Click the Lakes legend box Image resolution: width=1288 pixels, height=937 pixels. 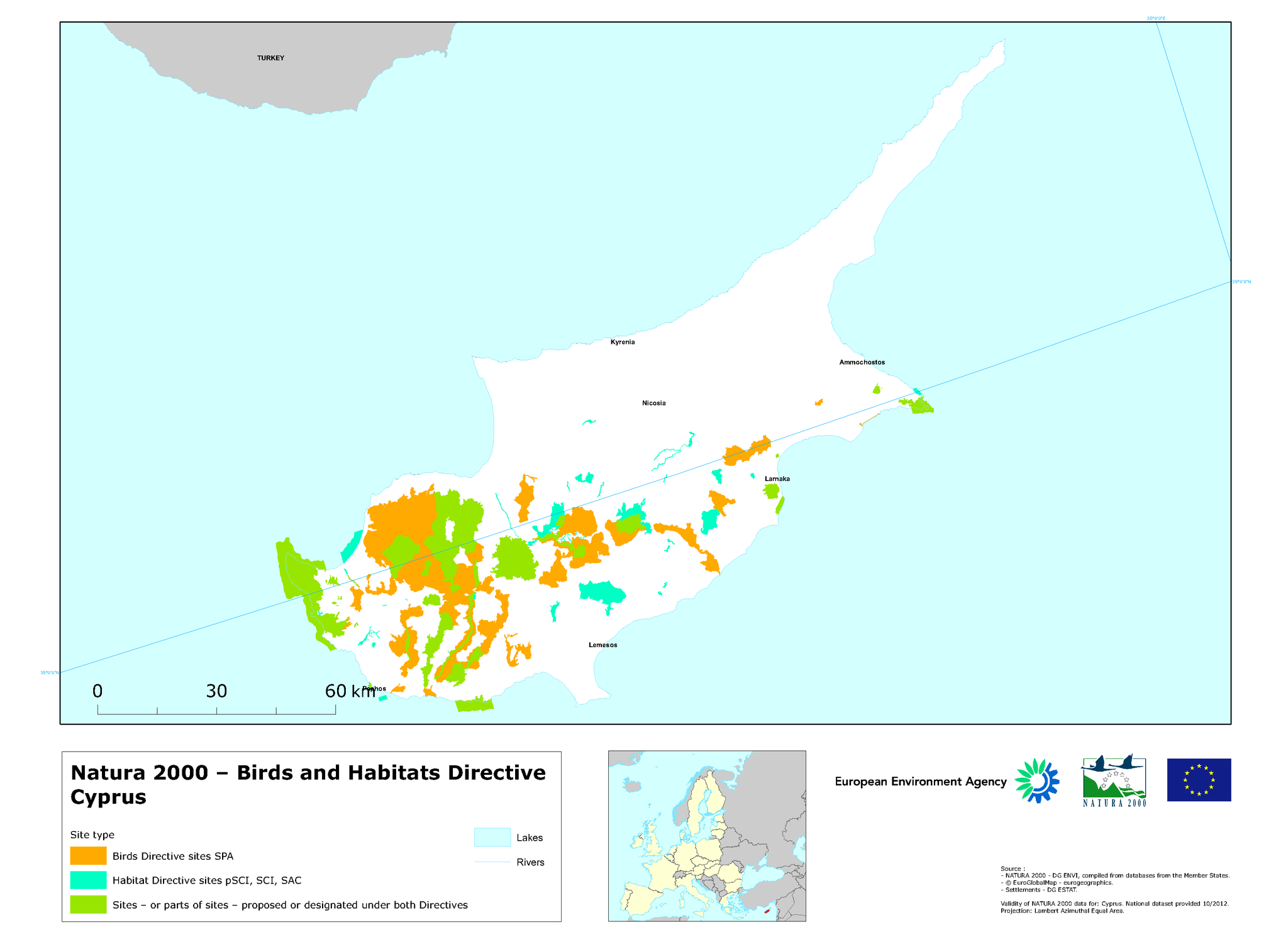click(x=492, y=838)
